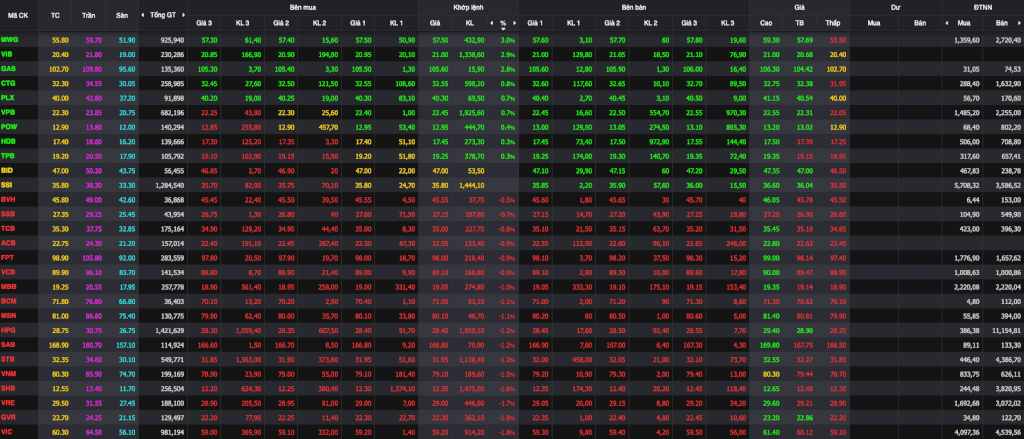Click right arrow beside Tổng GT header

(182, 14)
